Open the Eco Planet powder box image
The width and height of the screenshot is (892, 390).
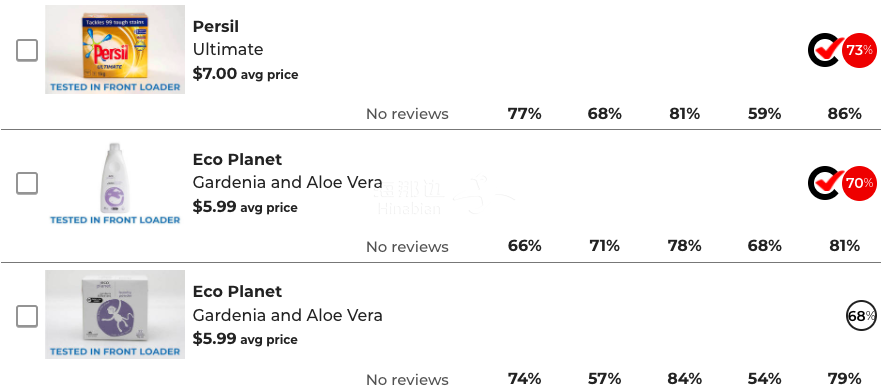point(115,314)
